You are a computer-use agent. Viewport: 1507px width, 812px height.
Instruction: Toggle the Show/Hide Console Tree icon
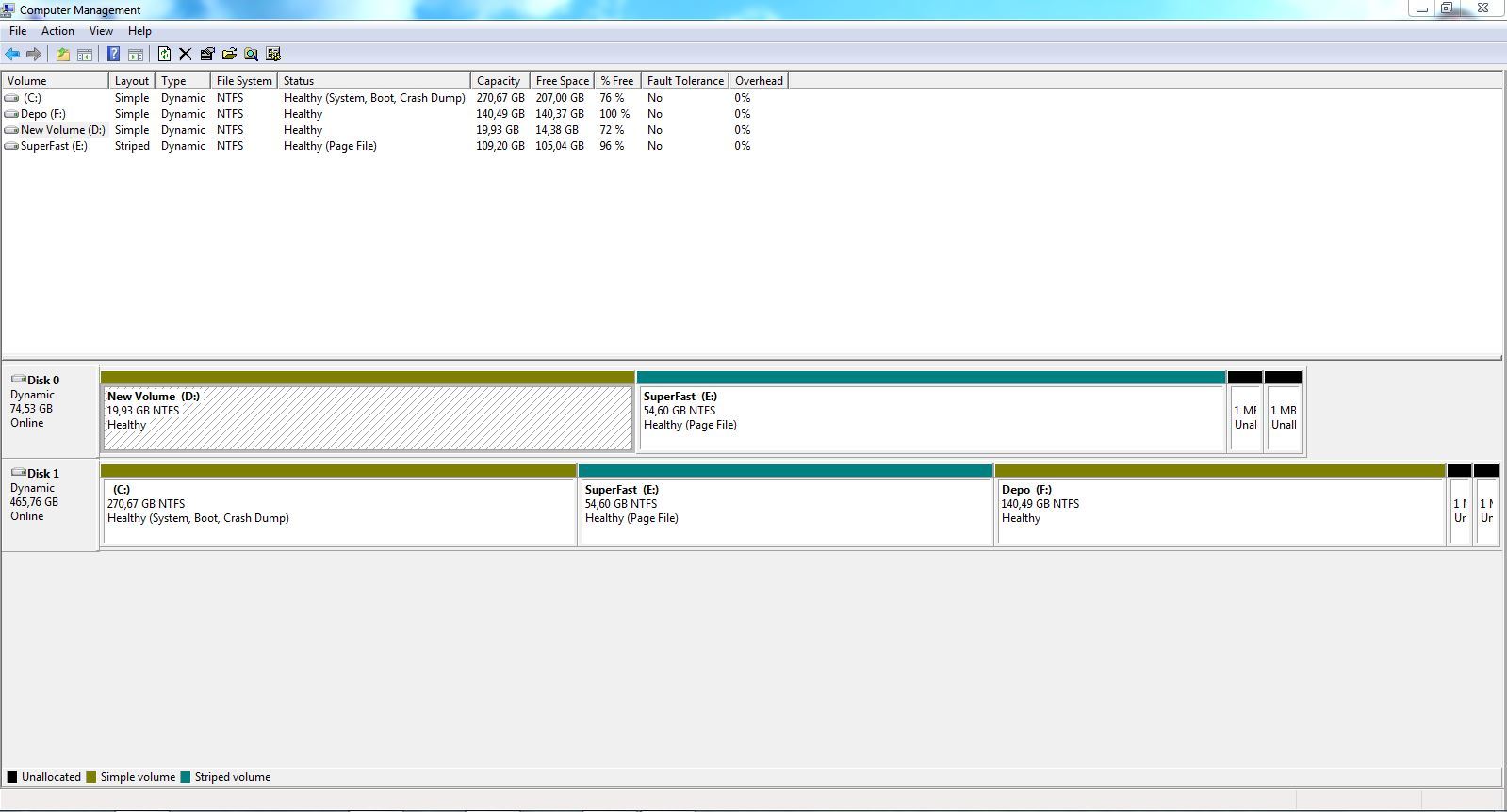pyautogui.click(x=85, y=55)
